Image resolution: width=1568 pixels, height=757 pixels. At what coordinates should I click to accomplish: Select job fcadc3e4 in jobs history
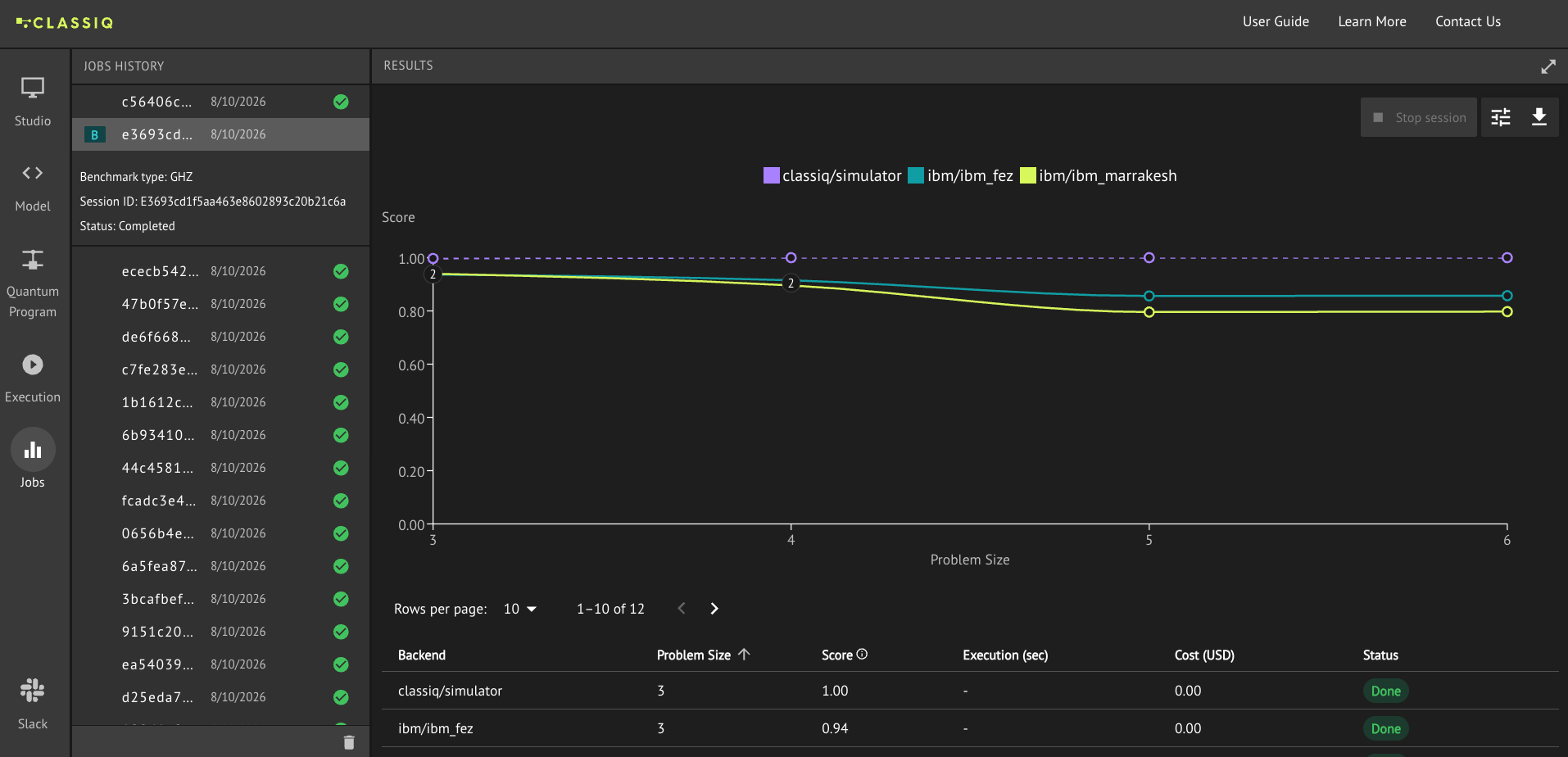coord(220,501)
